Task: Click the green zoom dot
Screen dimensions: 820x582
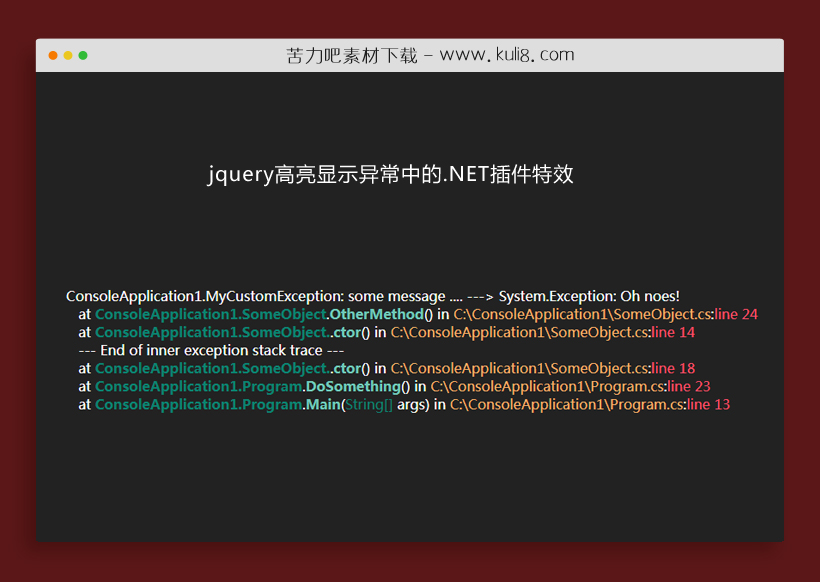Action: [83, 55]
